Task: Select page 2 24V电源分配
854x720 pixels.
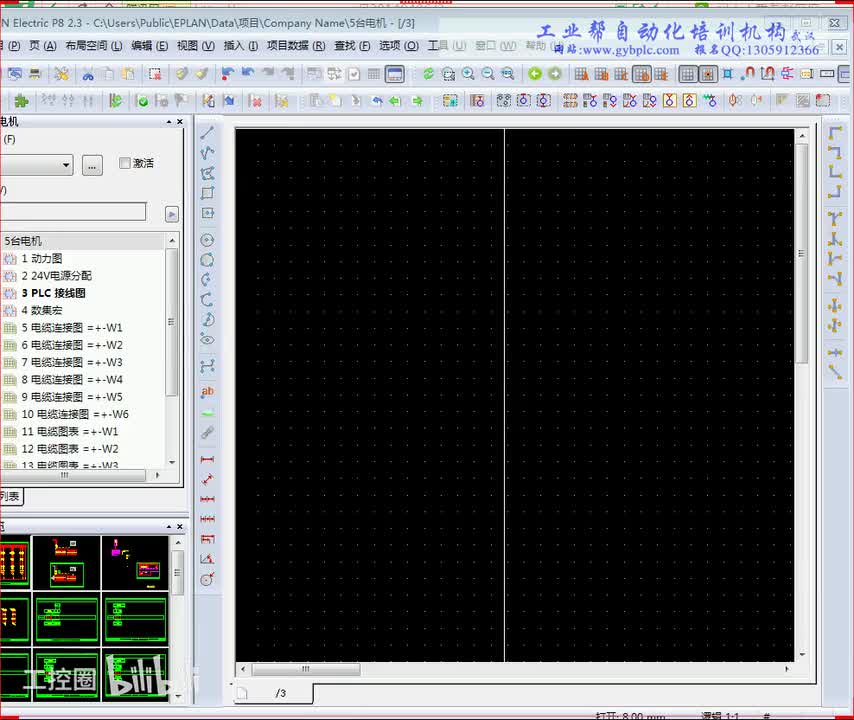Action: point(56,276)
